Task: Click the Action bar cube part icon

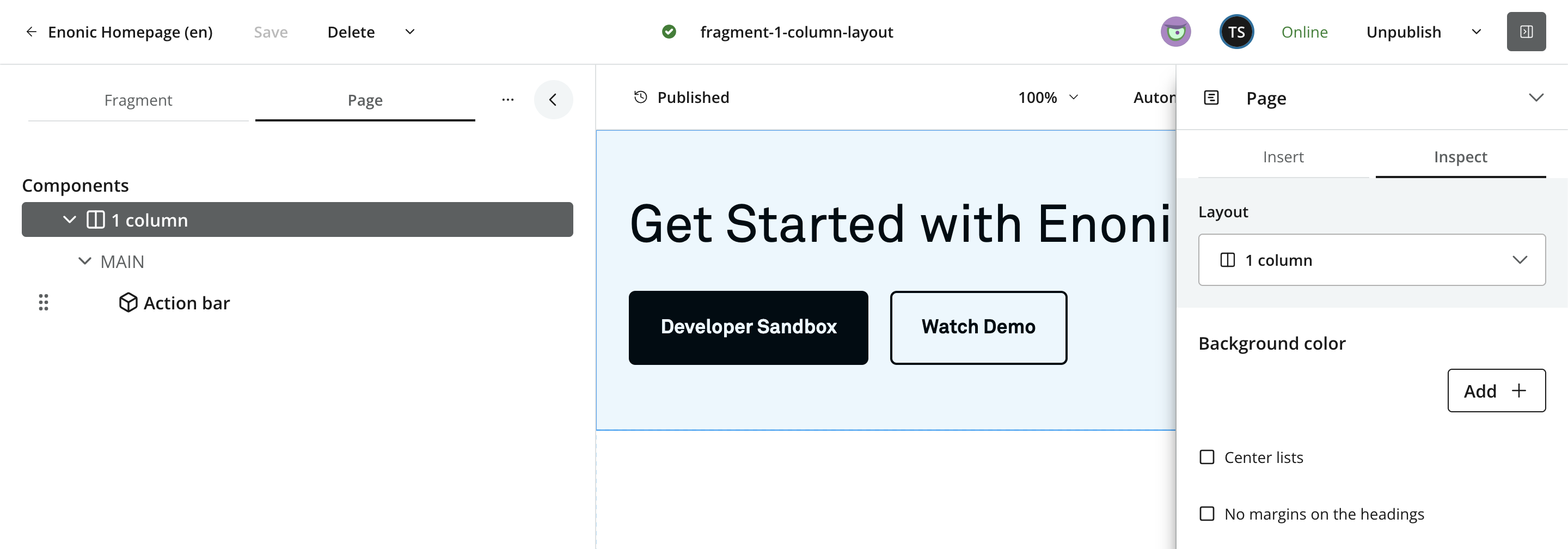Action: pyautogui.click(x=128, y=302)
